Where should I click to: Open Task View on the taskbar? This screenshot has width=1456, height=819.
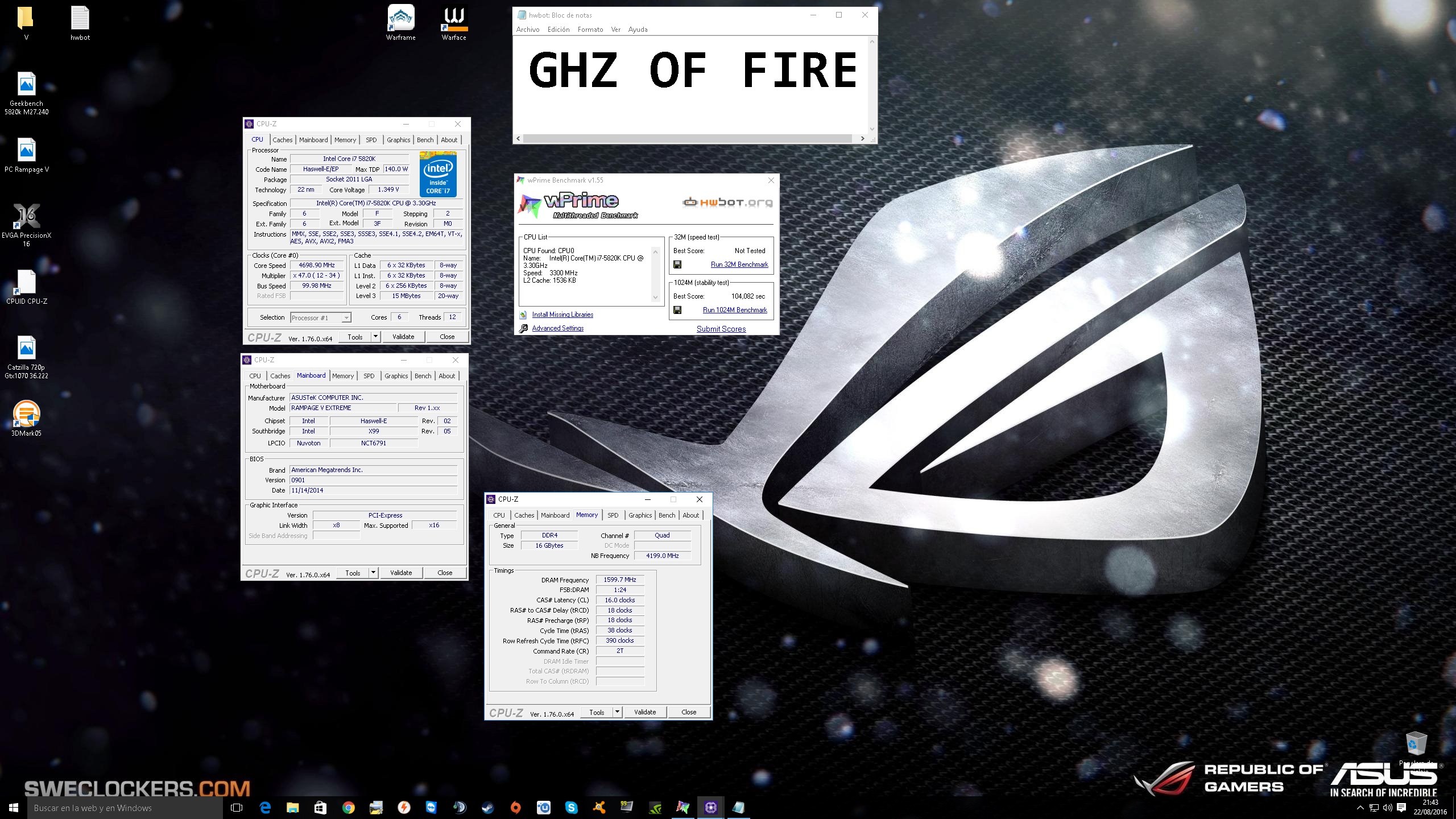coord(237,808)
